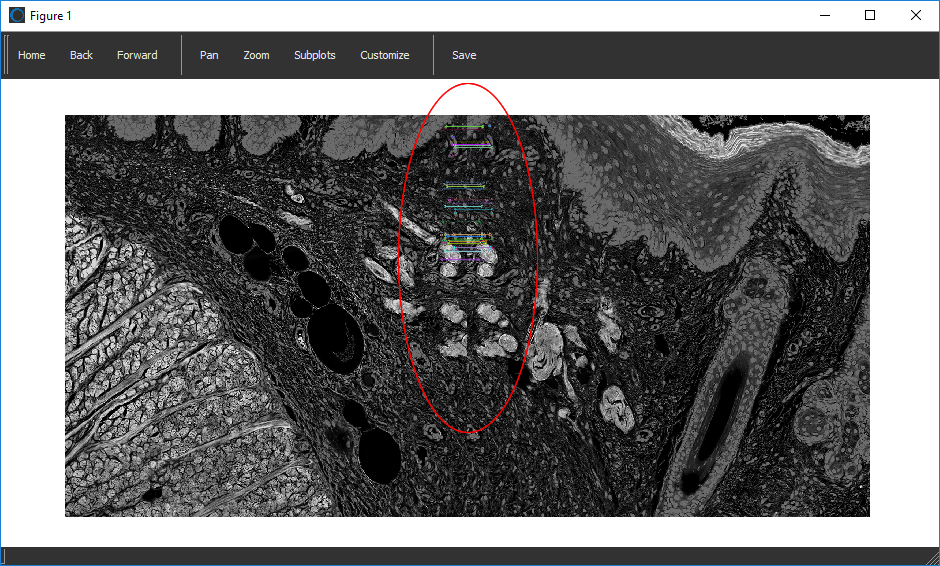Close the Figure 1 window

(916, 15)
